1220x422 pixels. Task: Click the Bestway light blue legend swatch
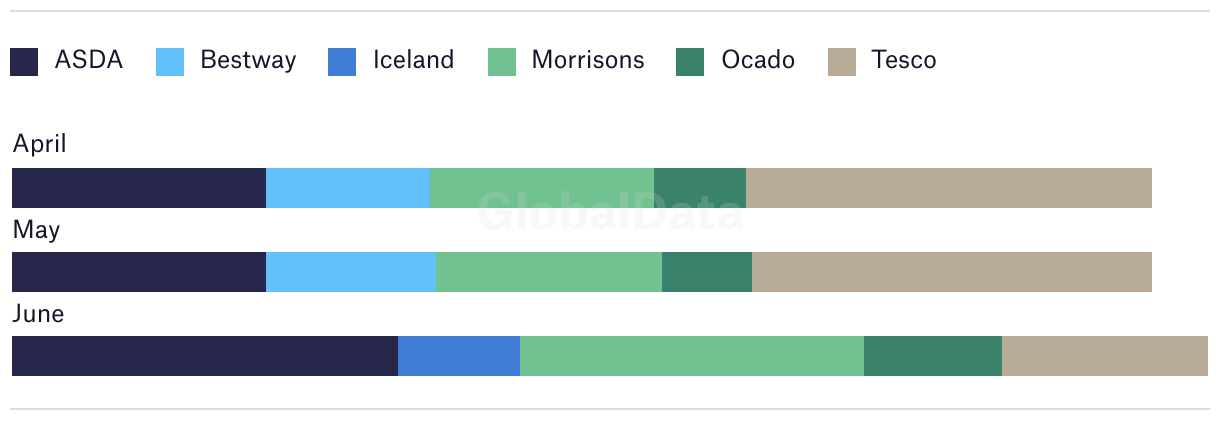170,62
